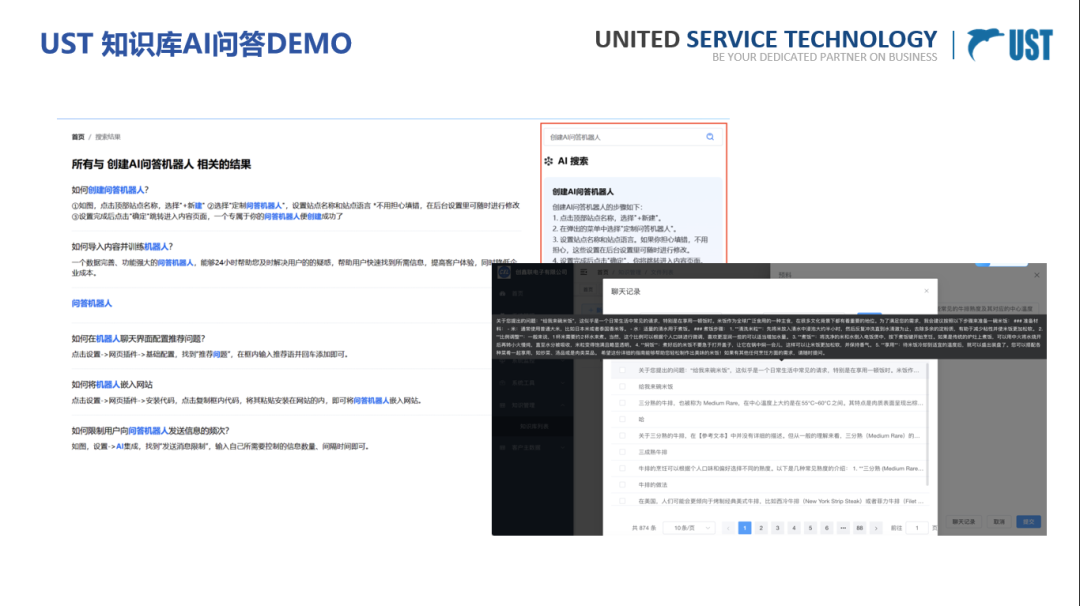1080x606 pixels.
Task: Click the company logo in dark sidebar
Action: tap(504, 272)
